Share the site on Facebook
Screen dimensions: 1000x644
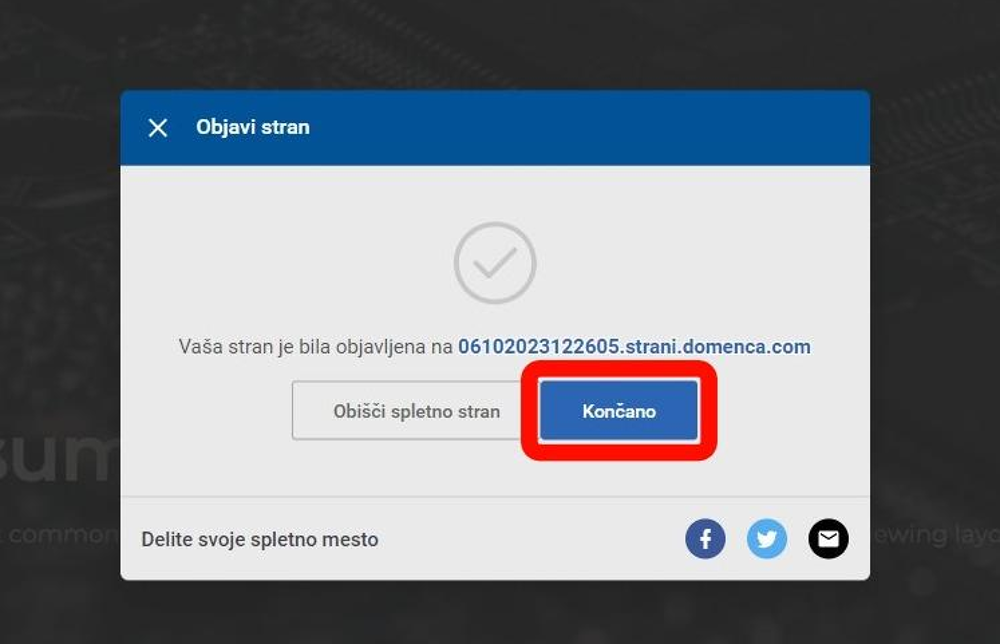(x=705, y=539)
